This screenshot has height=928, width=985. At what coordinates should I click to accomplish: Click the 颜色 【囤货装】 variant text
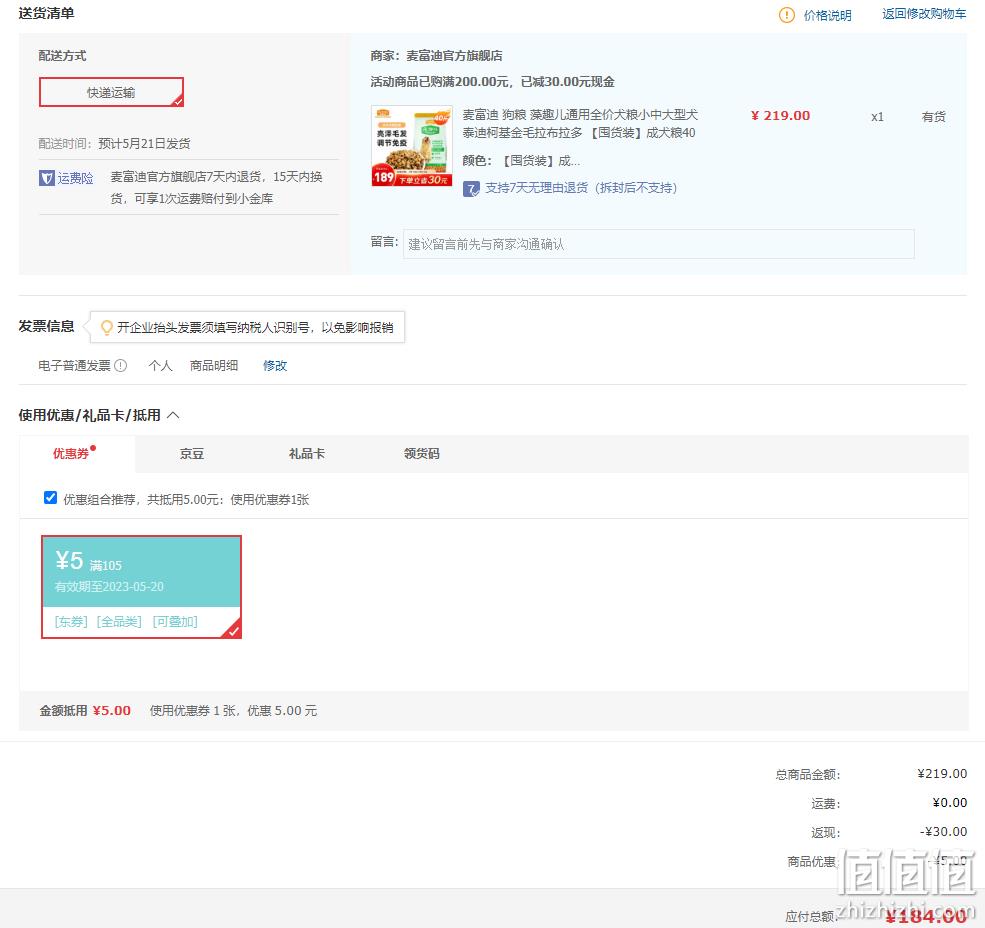click(x=521, y=161)
